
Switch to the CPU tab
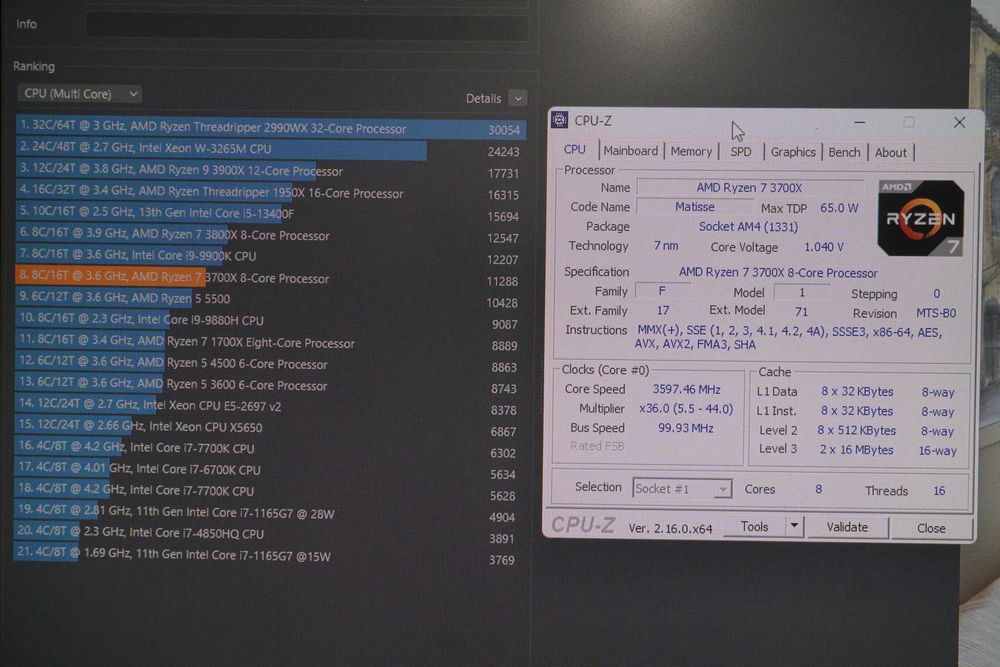(575, 150)
